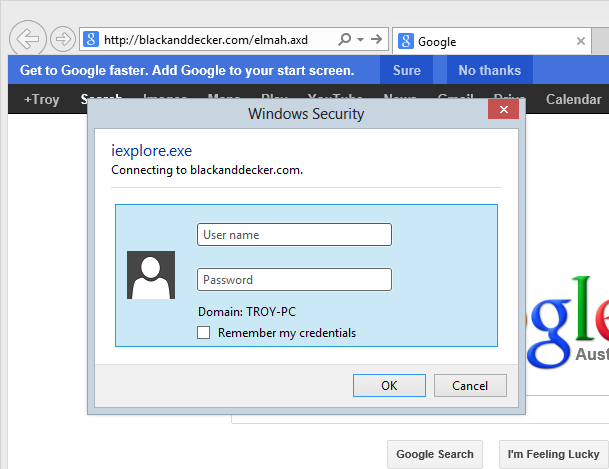
Task: Click the address bar search magnifier icon
Action: click(x=345, y=39)
